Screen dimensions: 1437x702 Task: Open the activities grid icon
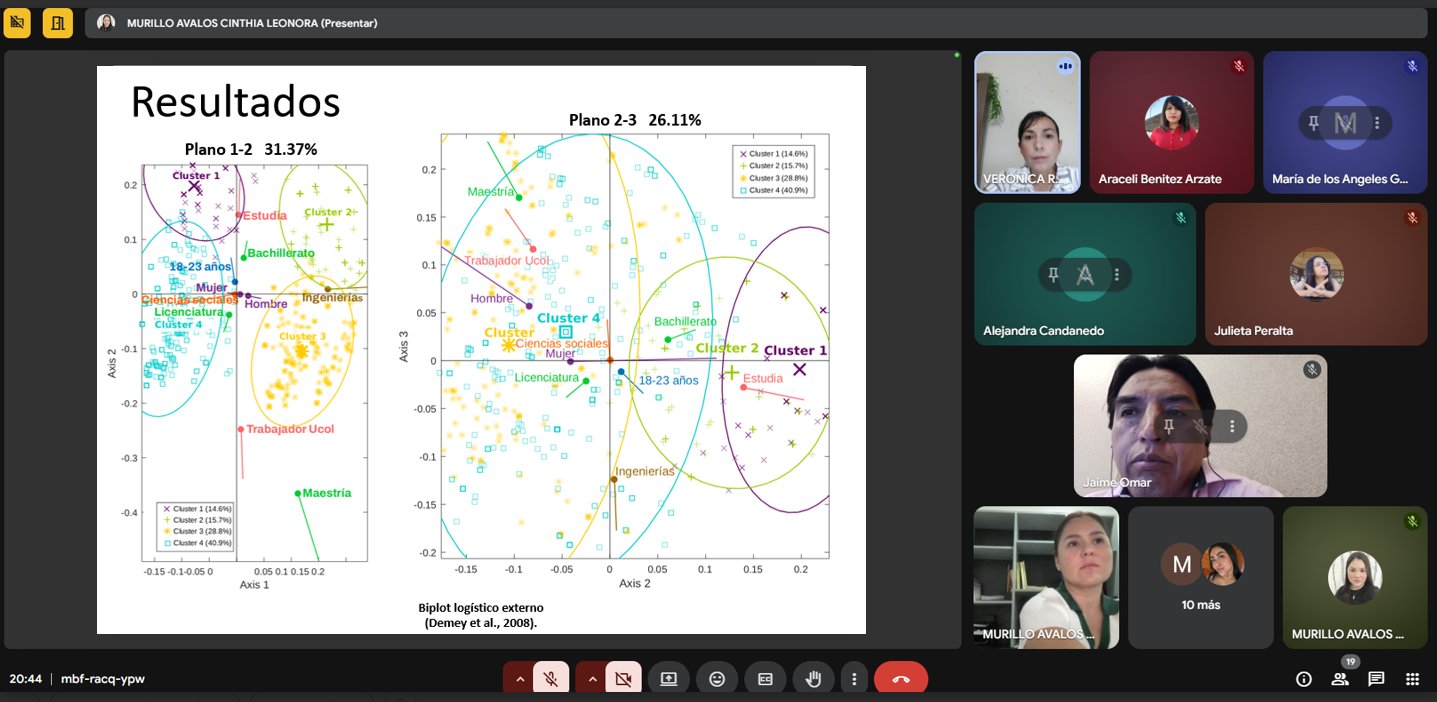click(1412, 679)
